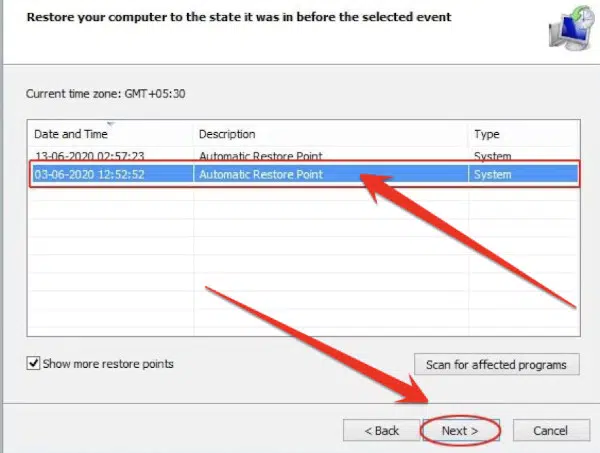This screenshot has height=453, width=600.
Task: Sort list by Description column header
Action: tap(227, 134)
